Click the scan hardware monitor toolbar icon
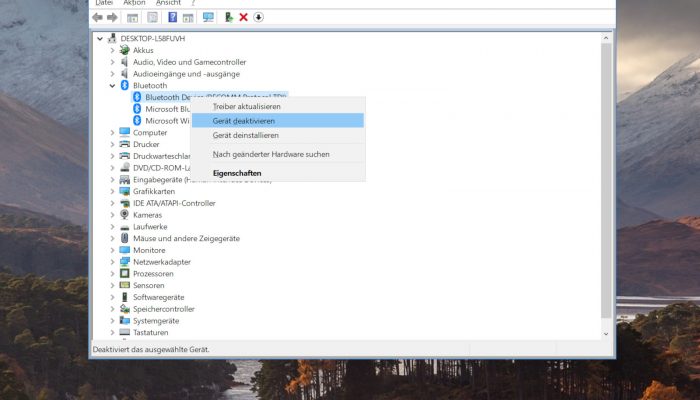The width and height of the screenshot is (700, 400). [208, 17]
